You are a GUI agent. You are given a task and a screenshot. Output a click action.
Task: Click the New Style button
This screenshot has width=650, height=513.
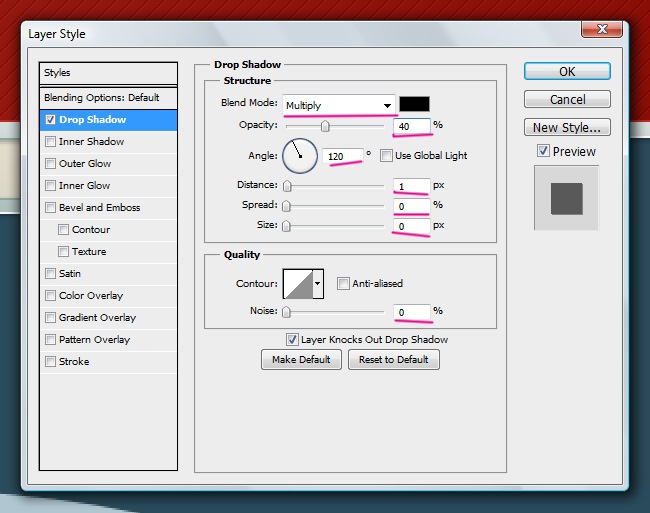point(567,127)
